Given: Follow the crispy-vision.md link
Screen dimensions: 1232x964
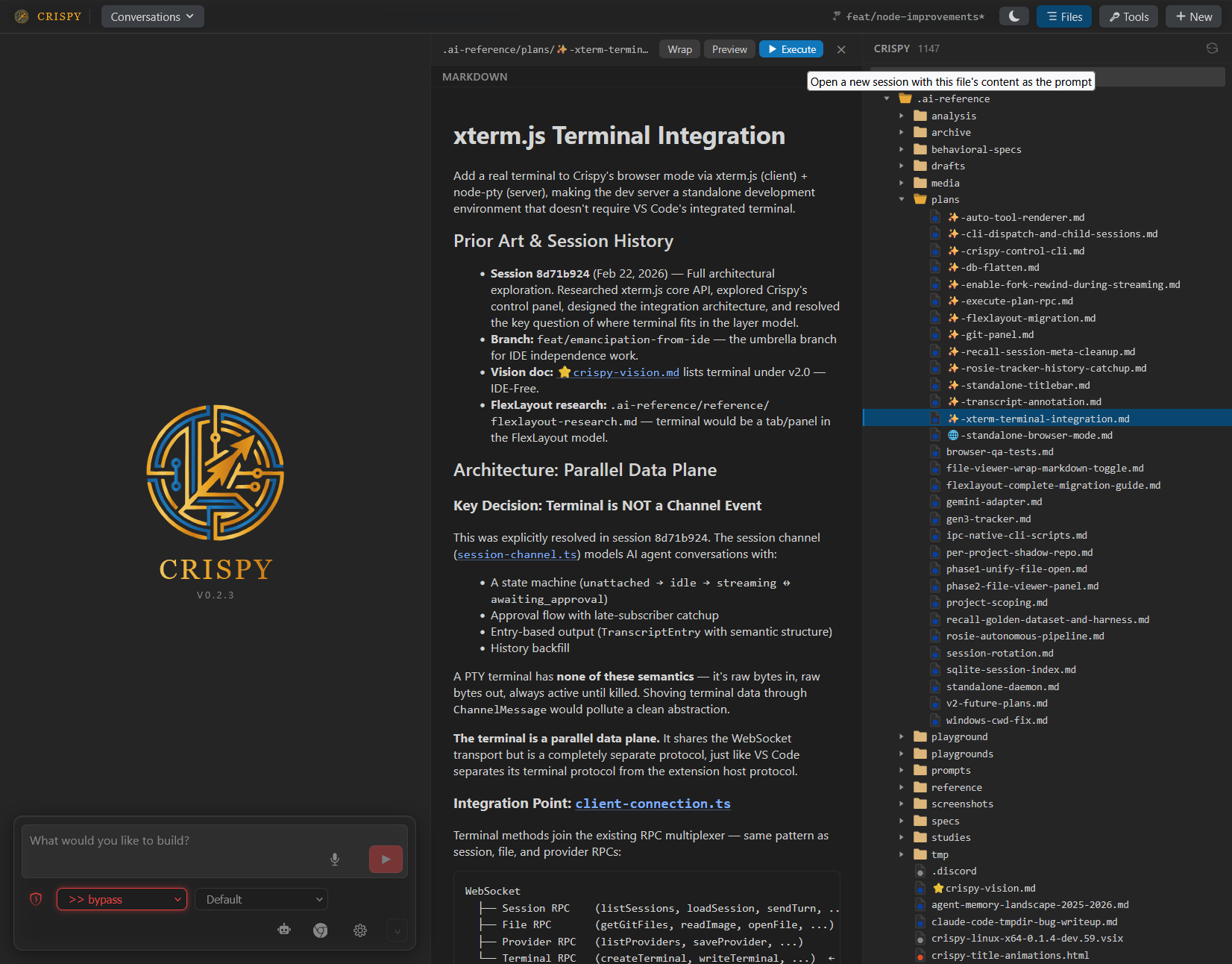Looking at the screenshot, I should (625, 372).
